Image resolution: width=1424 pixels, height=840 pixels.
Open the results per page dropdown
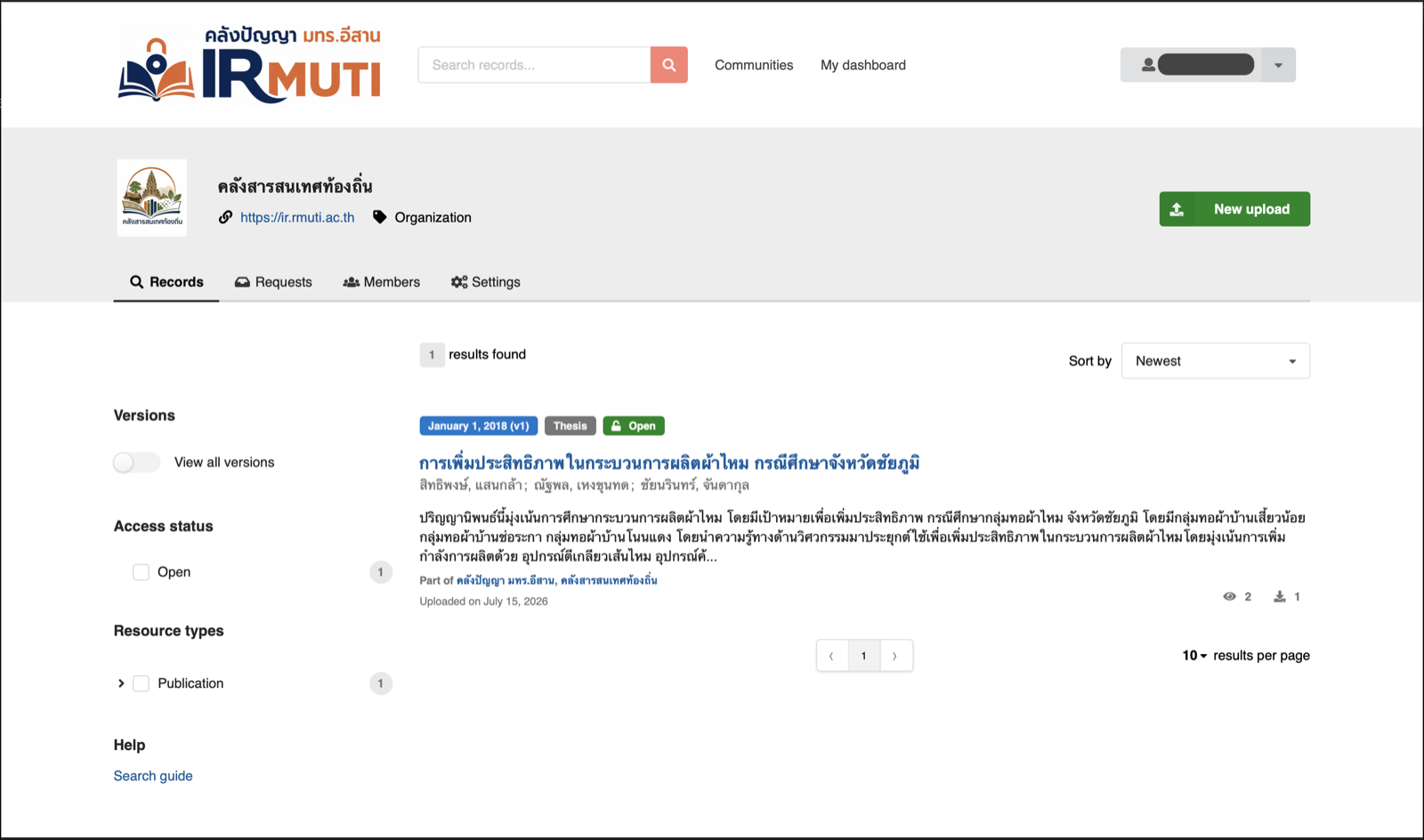(x=1194, y=656)
